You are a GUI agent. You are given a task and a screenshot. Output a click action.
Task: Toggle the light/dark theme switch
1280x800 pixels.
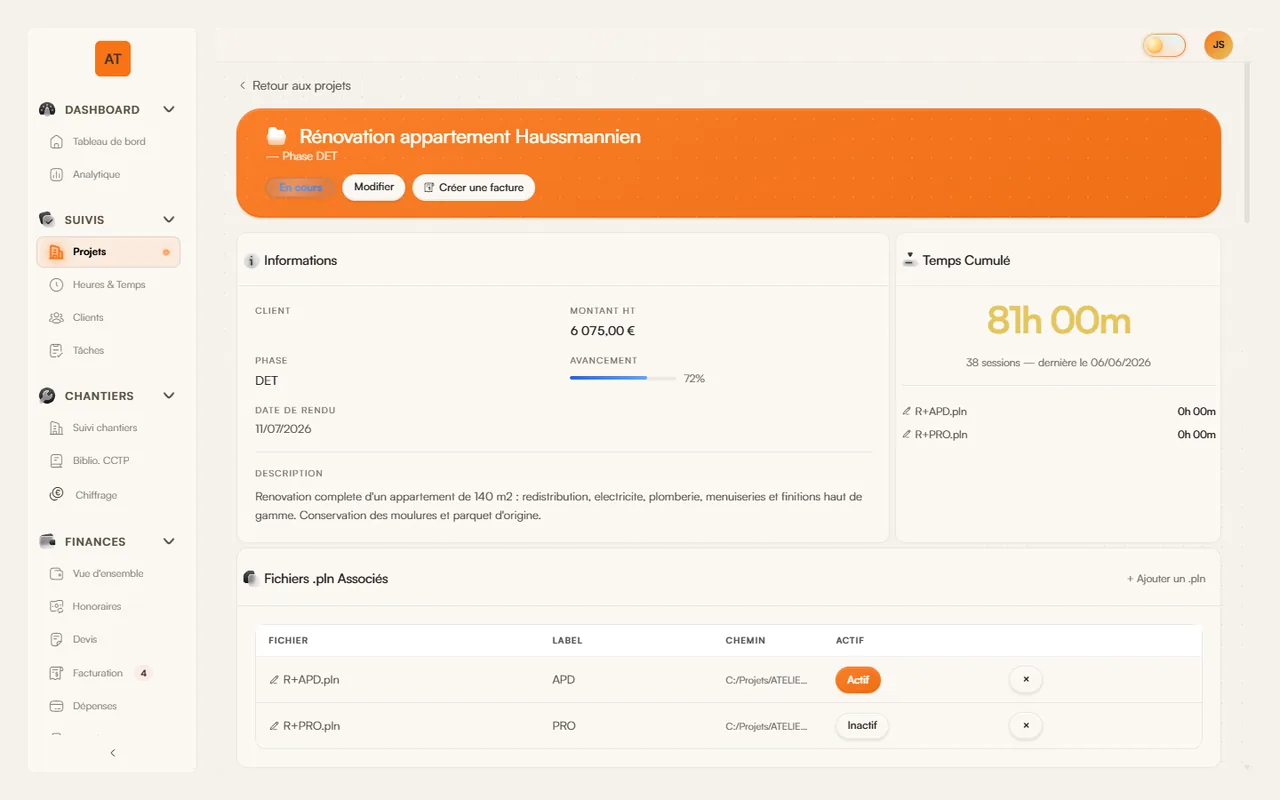coord(1164,45)
